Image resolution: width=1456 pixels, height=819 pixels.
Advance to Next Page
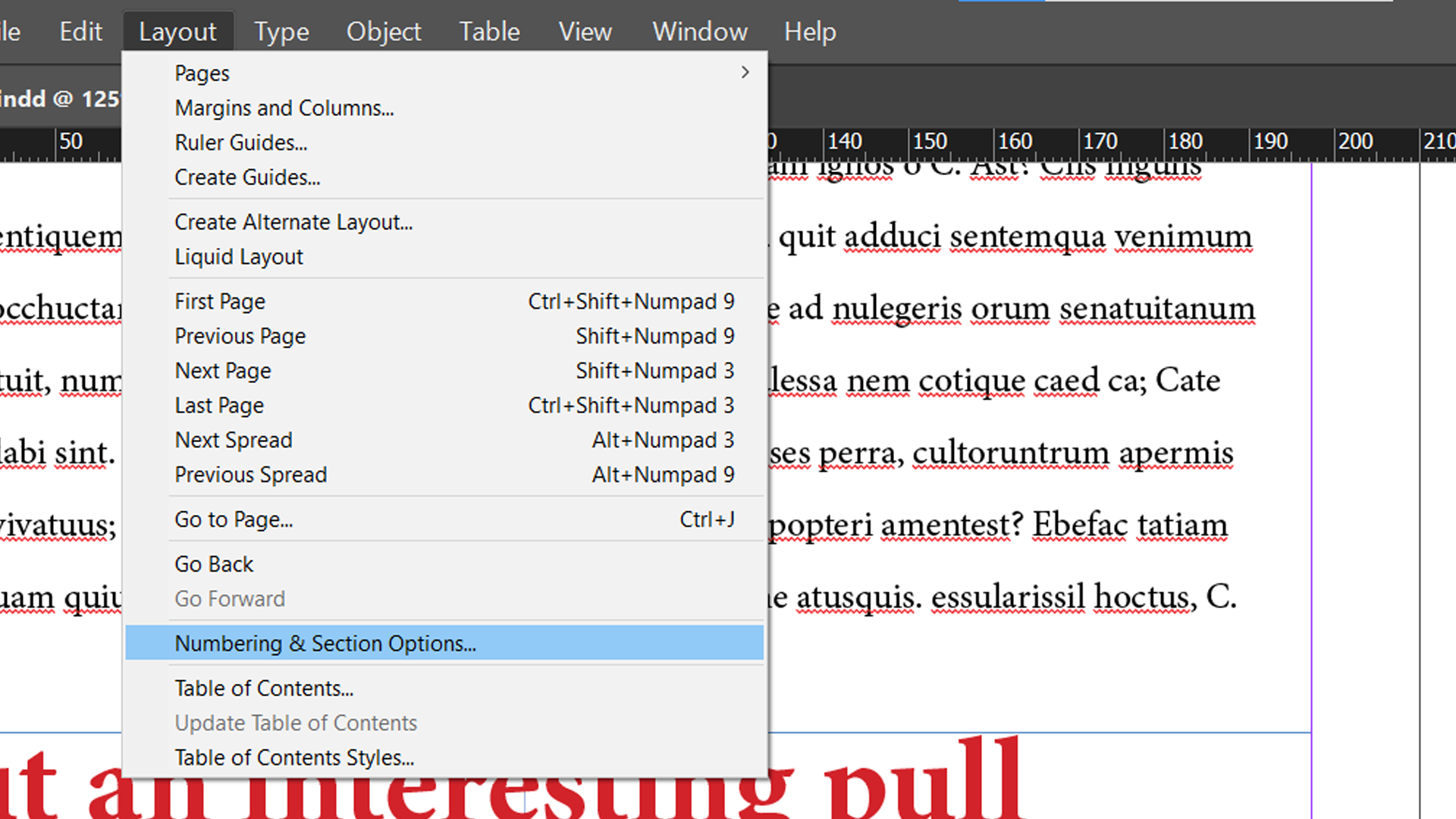(x=222, y=371)
